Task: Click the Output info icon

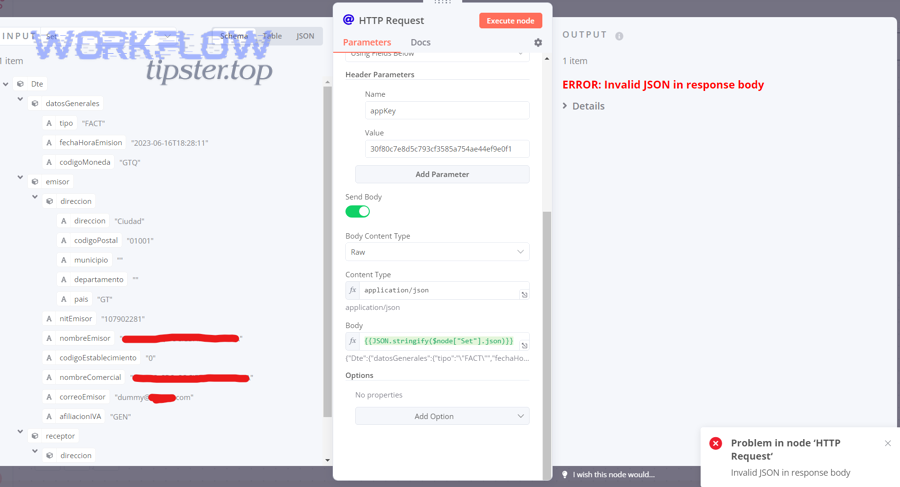Action: [x=619, y=36]
